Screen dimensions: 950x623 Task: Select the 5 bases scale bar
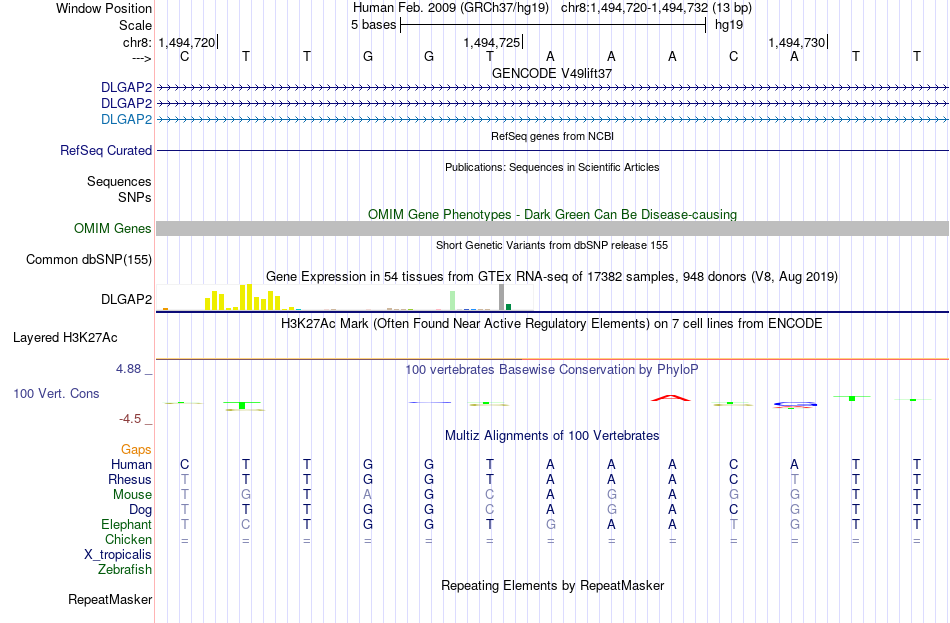[x=553, y=25]
